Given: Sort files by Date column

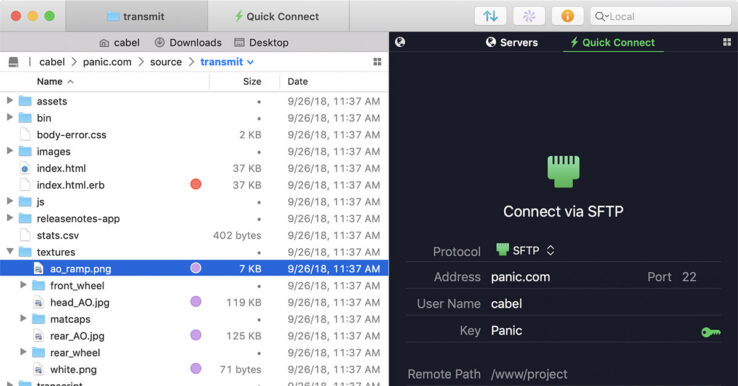Looking at the screenshot, I should click(x=297, y=81).
